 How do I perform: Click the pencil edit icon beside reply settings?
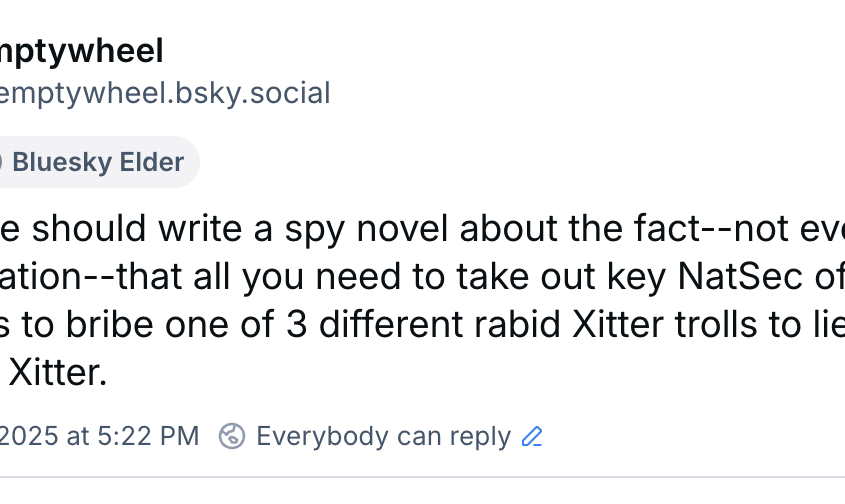pyautogui.click(x=533, y=436)
